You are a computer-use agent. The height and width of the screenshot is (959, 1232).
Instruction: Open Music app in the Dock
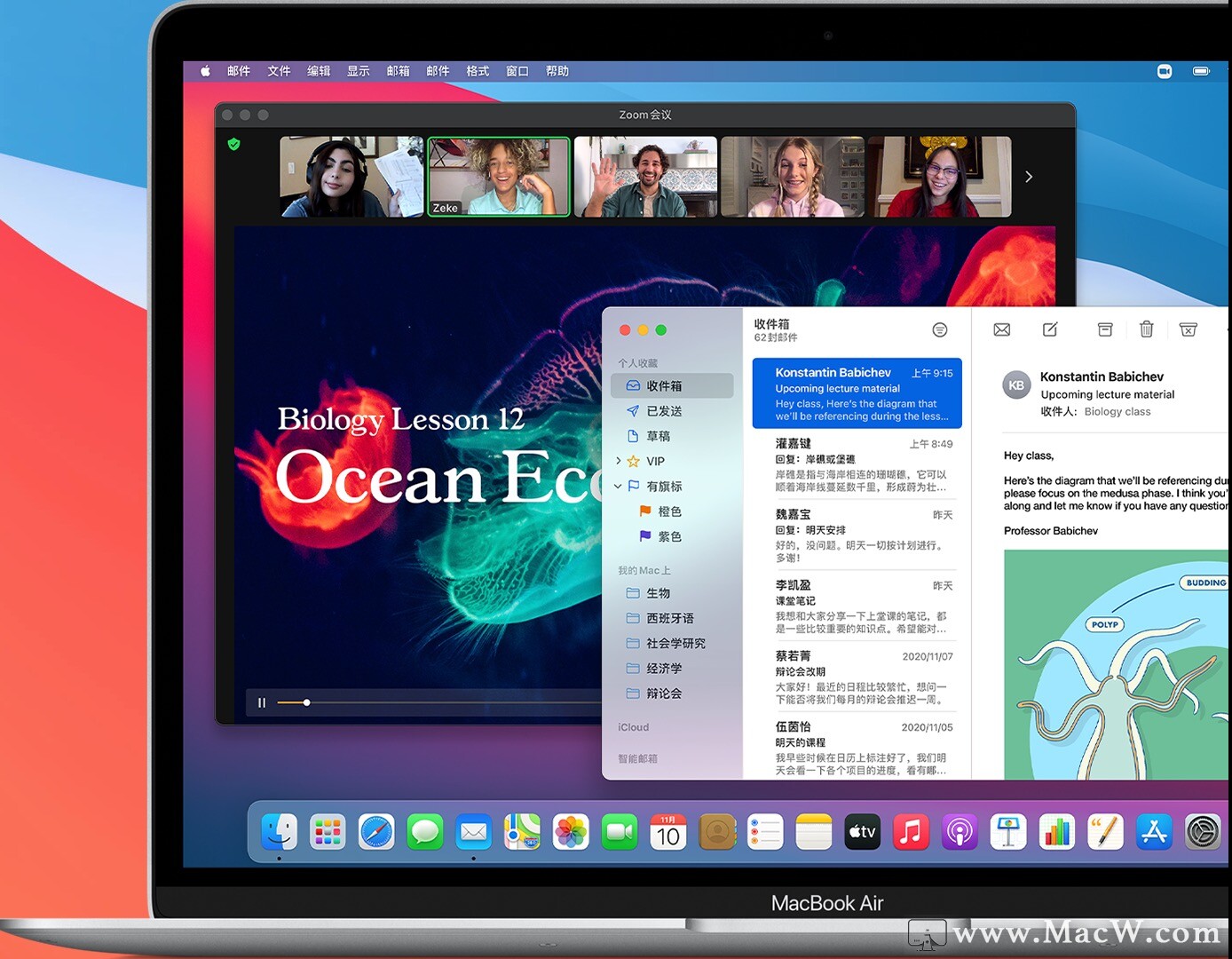pos(911,832)
